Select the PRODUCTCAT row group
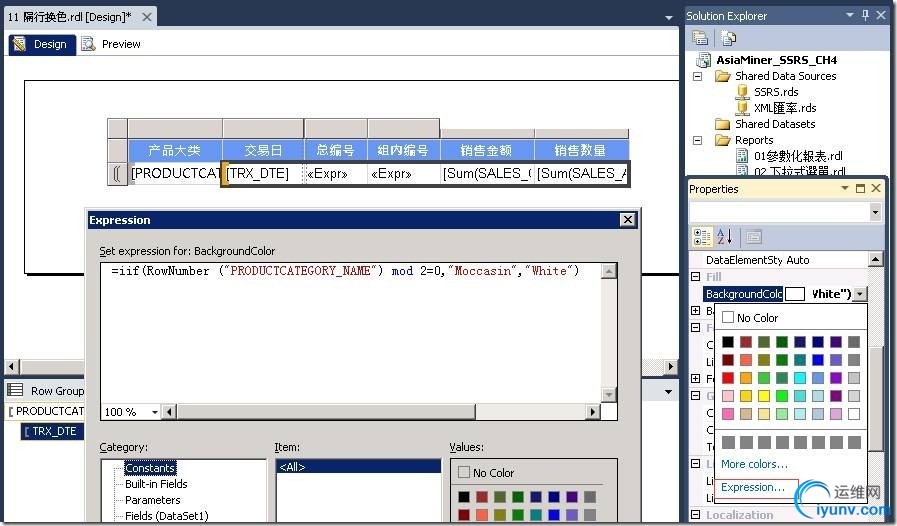Image resolution: width=897 pixels, height=526 pixels. 46,411
